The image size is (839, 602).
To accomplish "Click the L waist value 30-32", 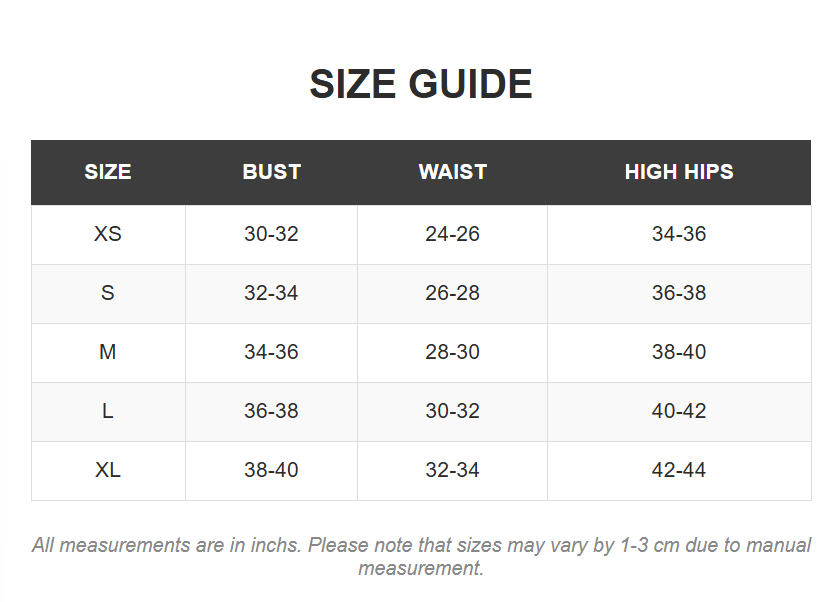I will tap(452, 411).
